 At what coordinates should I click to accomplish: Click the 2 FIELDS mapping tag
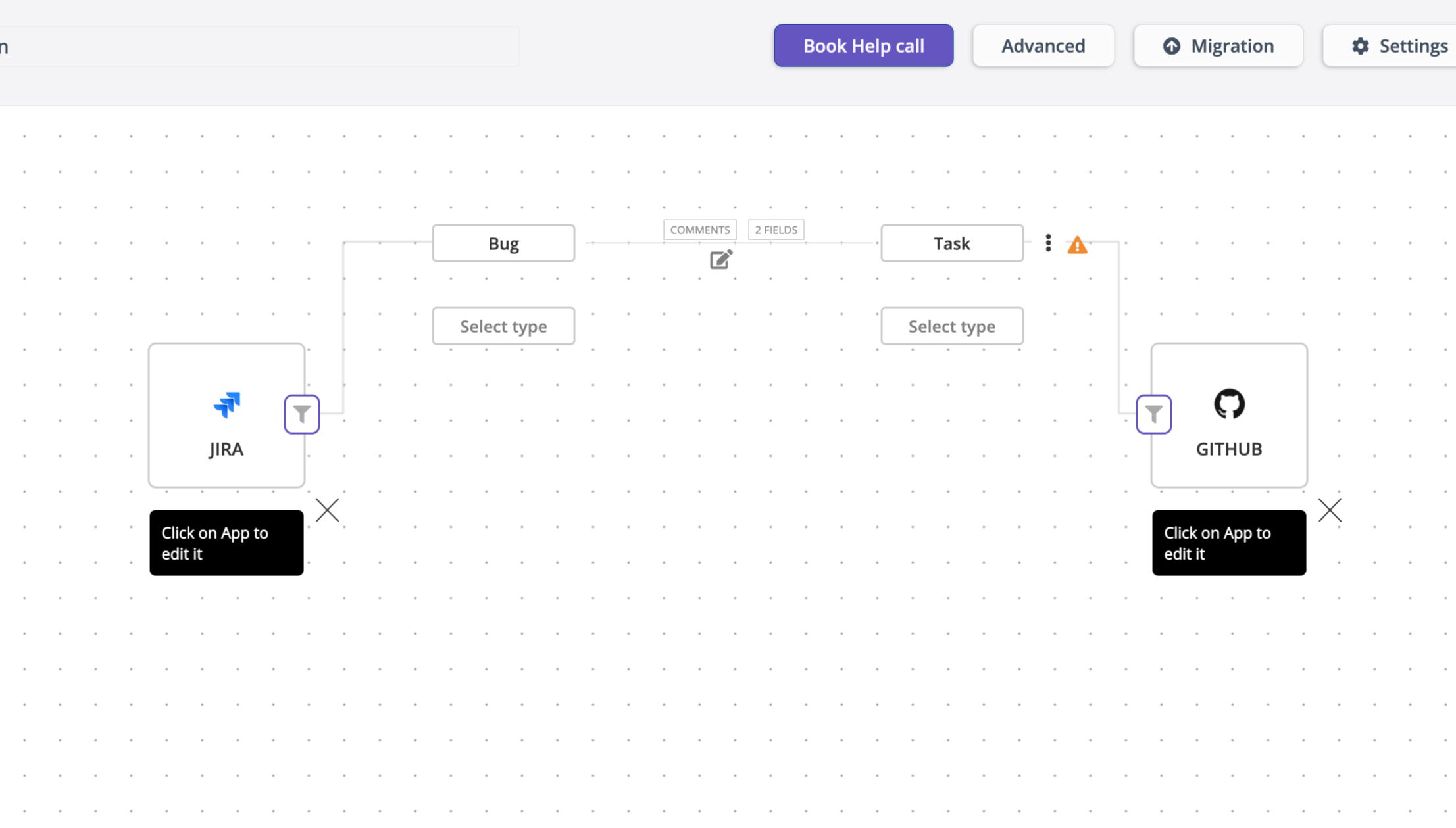(776, 230)
